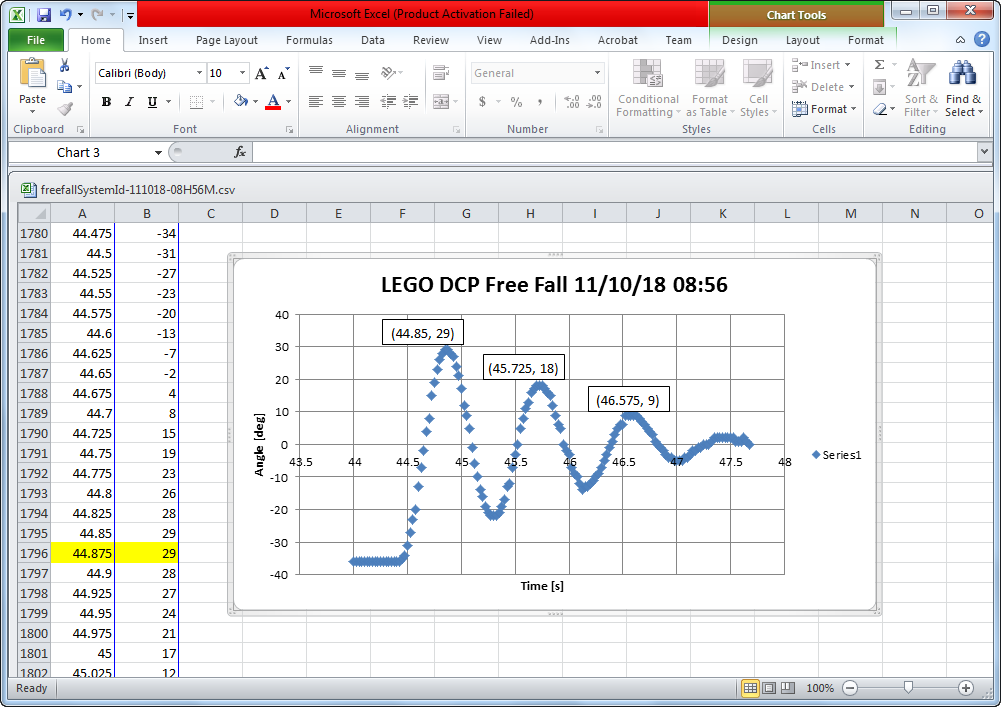1001x707 pixels.
Task: Click the Save icon in Quick Access toolbar
Action: 43,14
